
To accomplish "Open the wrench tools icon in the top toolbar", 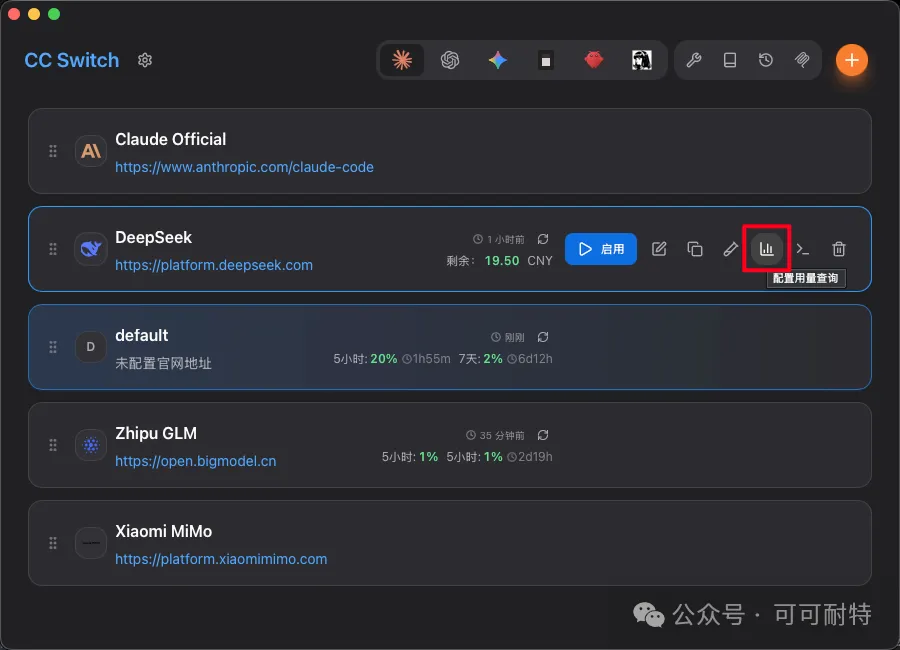I will coord(693,60).
